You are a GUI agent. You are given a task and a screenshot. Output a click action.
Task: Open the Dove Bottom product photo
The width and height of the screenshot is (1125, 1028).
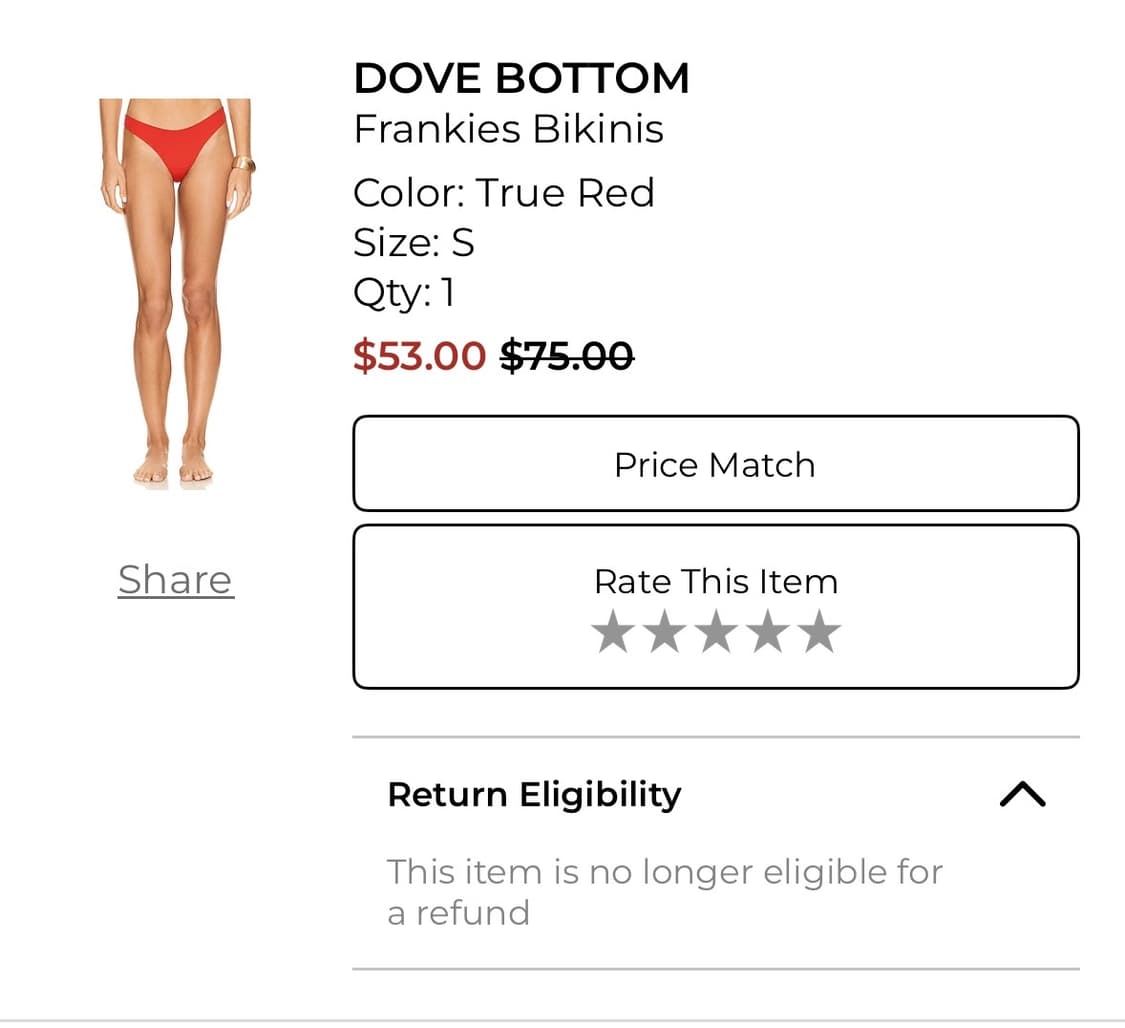click(176, 290)
